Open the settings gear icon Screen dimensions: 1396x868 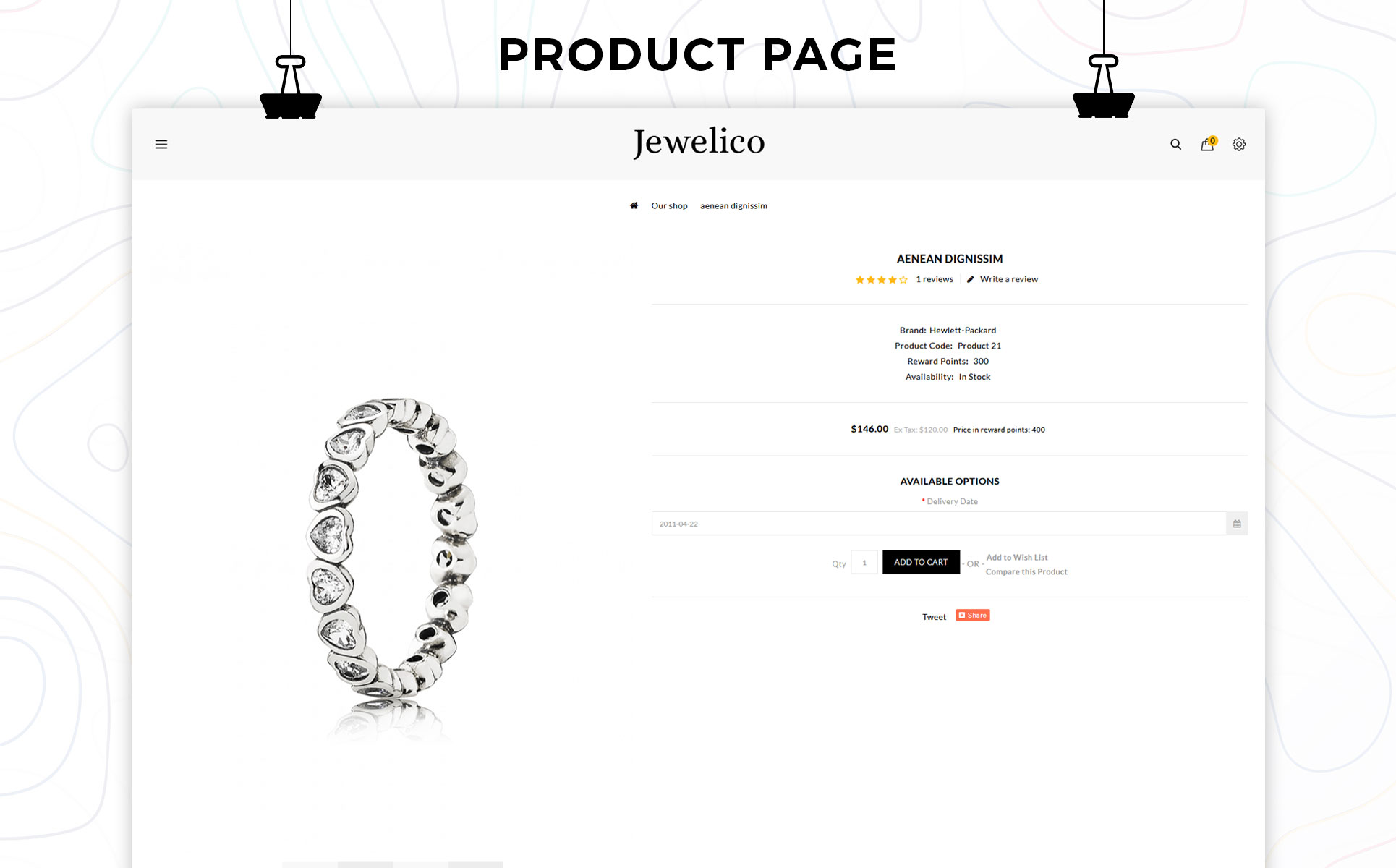(1239, 145)
